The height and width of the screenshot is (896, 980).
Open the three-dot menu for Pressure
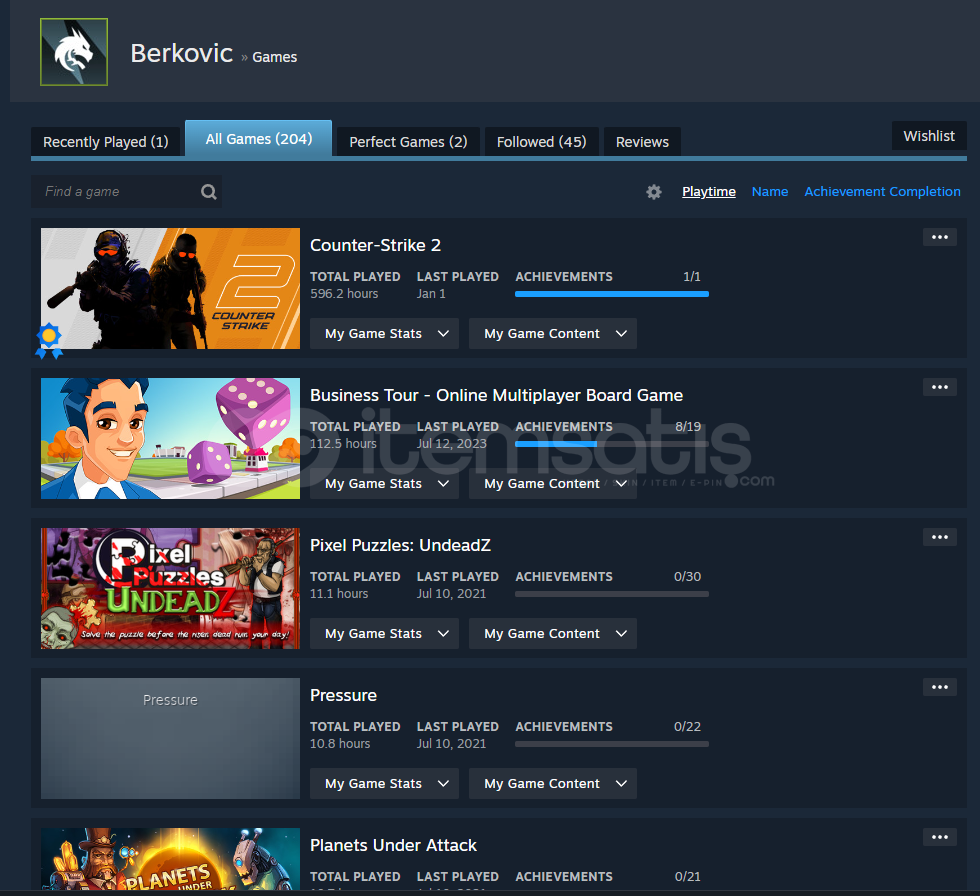[939, 687]
